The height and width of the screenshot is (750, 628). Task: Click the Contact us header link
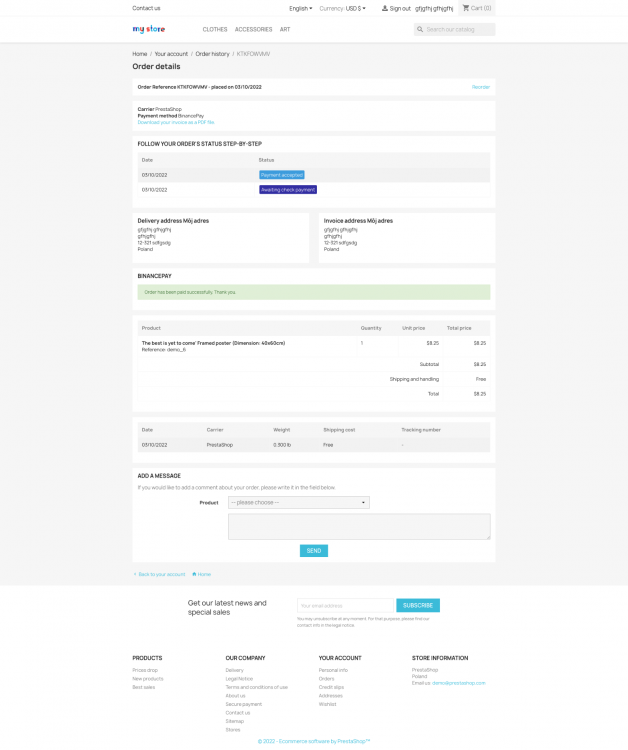146,8
